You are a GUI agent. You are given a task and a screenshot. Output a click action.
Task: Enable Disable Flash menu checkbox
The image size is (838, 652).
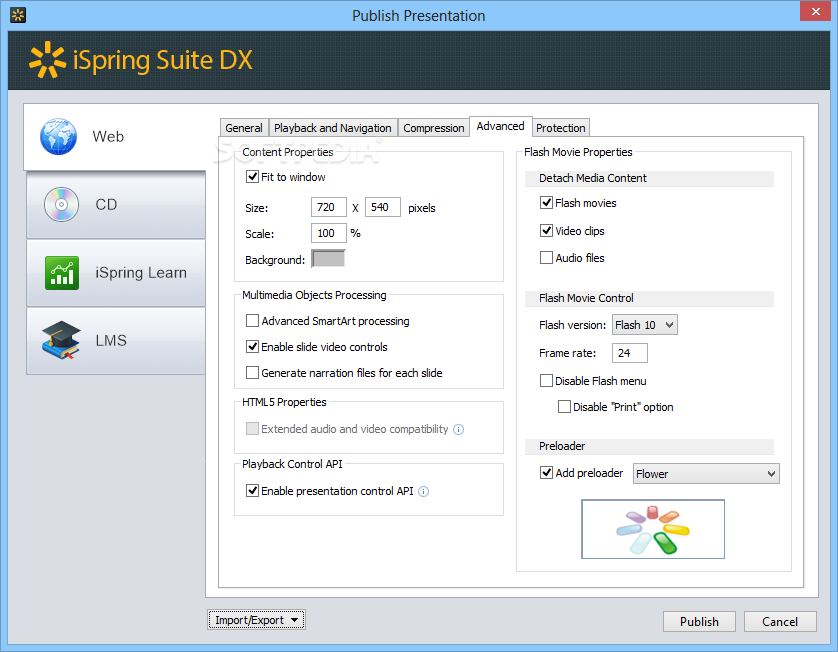click(x=546, y=381)
